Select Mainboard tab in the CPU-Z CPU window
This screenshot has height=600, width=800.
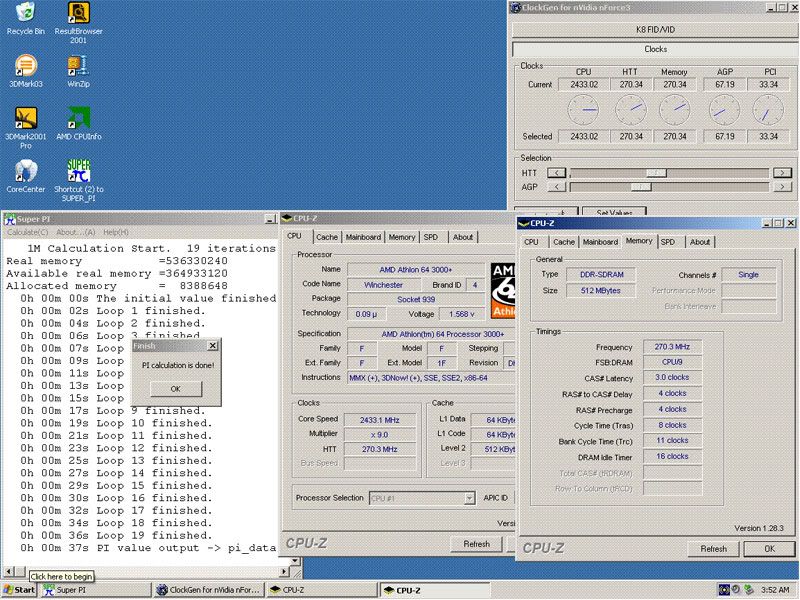tap(363, 237)
